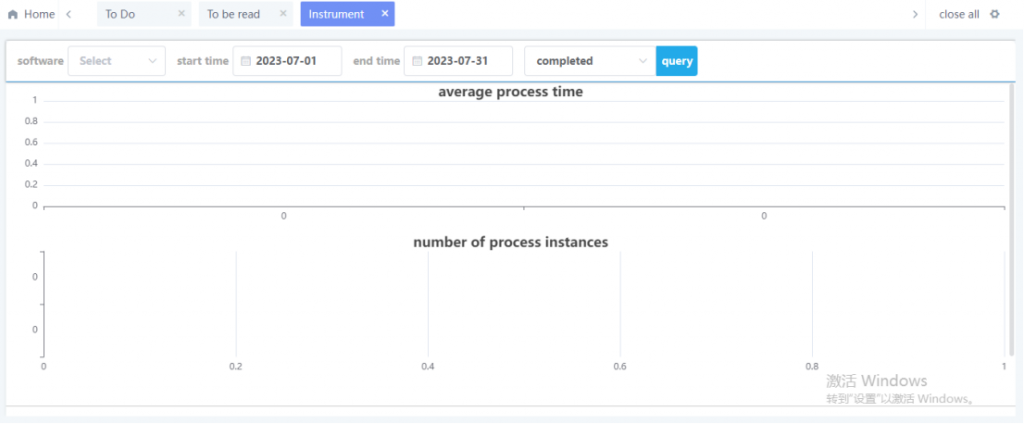Click the Home icon
Image resolution: width=1024 pixels, height=424 pixels.
pos(13,15)
